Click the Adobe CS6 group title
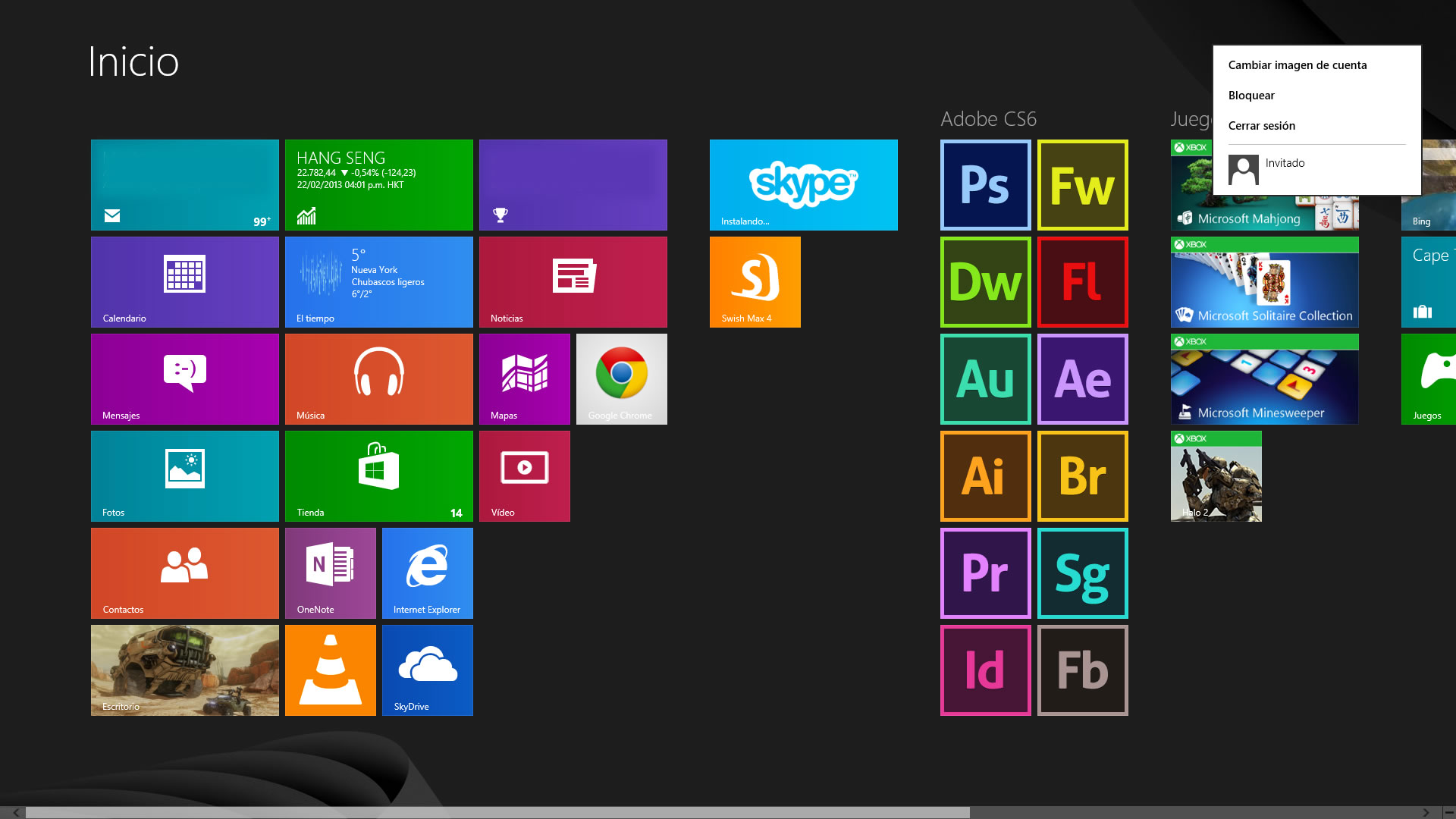 988,119
